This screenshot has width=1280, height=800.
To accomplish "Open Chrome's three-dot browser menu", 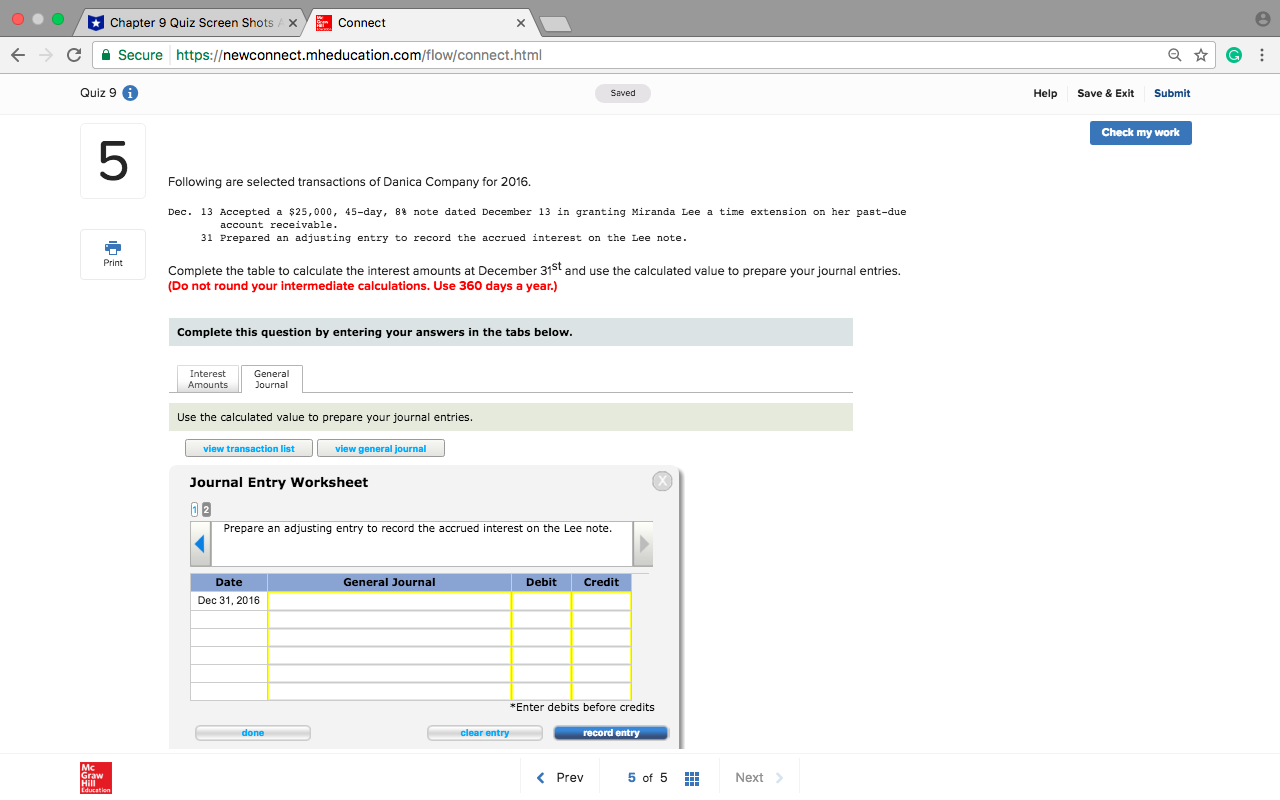I will [1262, 55].
